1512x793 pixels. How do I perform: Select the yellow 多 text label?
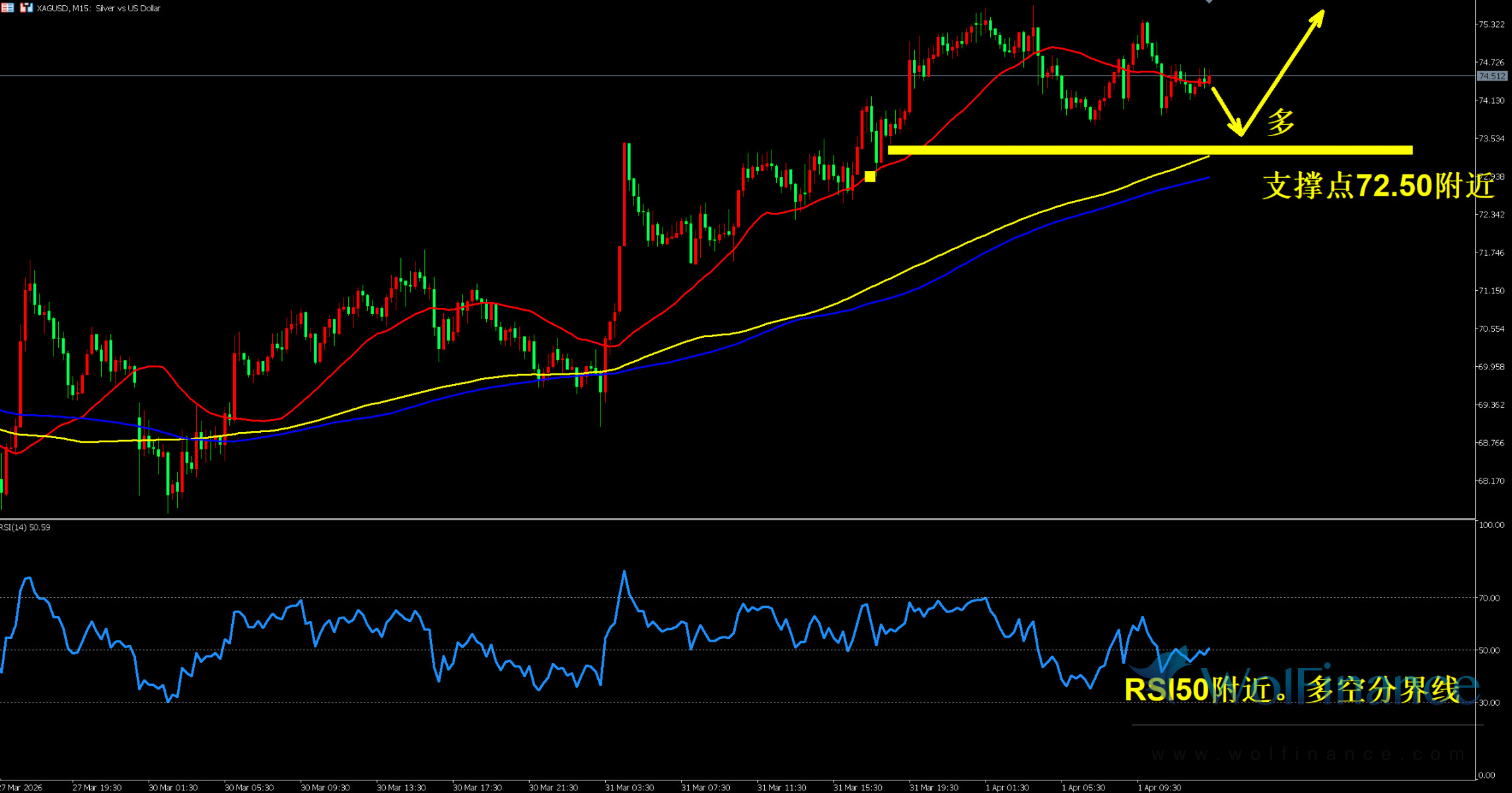coord(1280,123)
